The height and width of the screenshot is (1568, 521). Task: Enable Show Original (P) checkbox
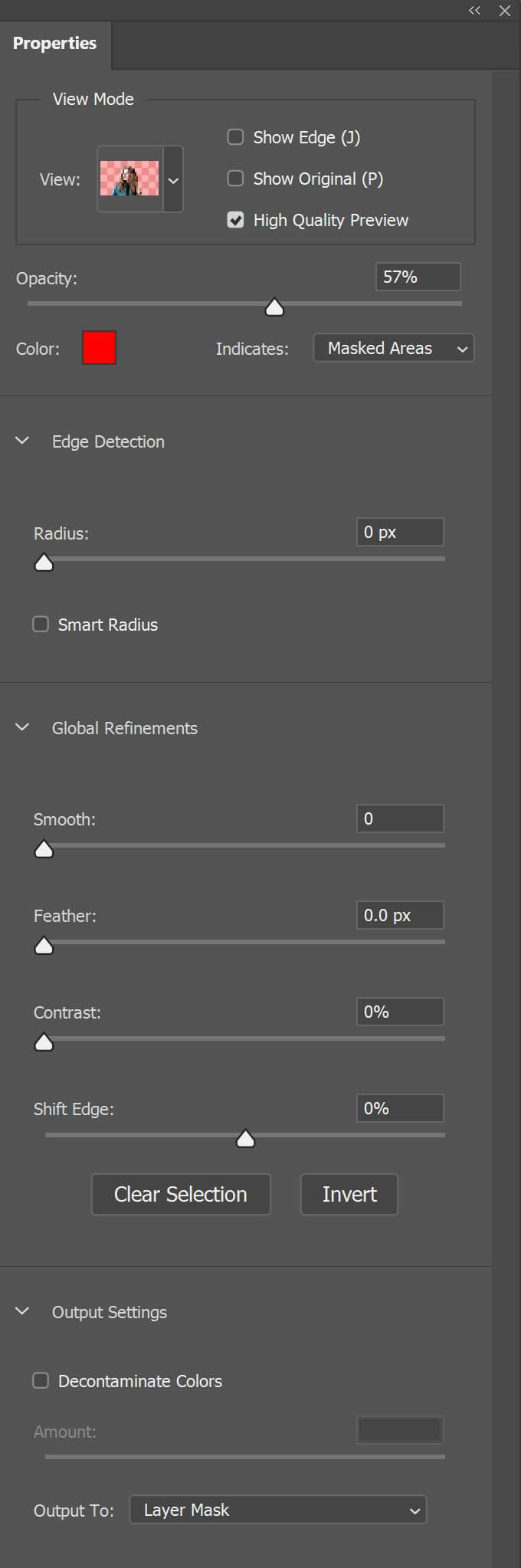click(x=236, y=179)
